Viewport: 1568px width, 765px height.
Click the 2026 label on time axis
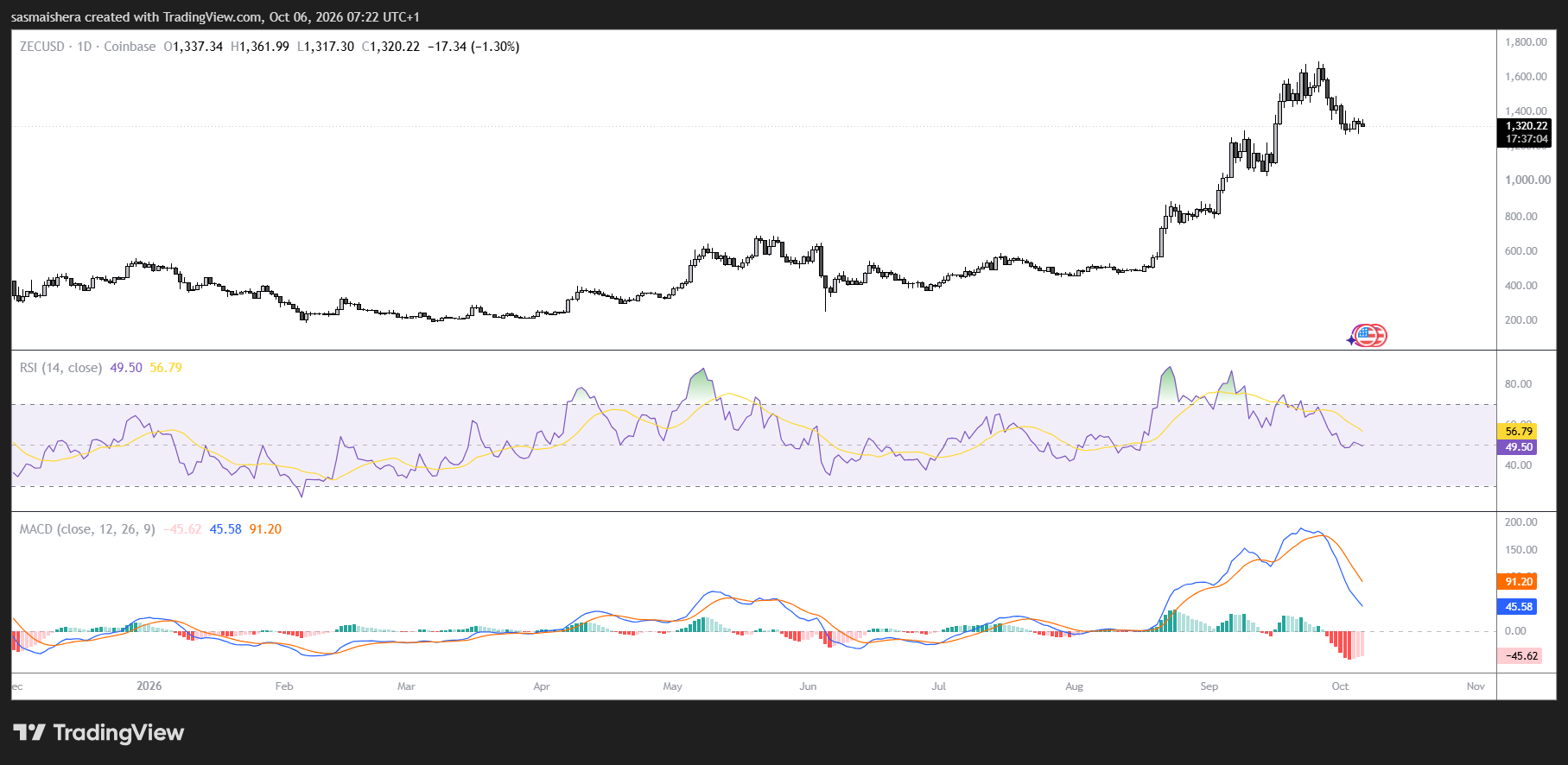click(x=149, y=686)
